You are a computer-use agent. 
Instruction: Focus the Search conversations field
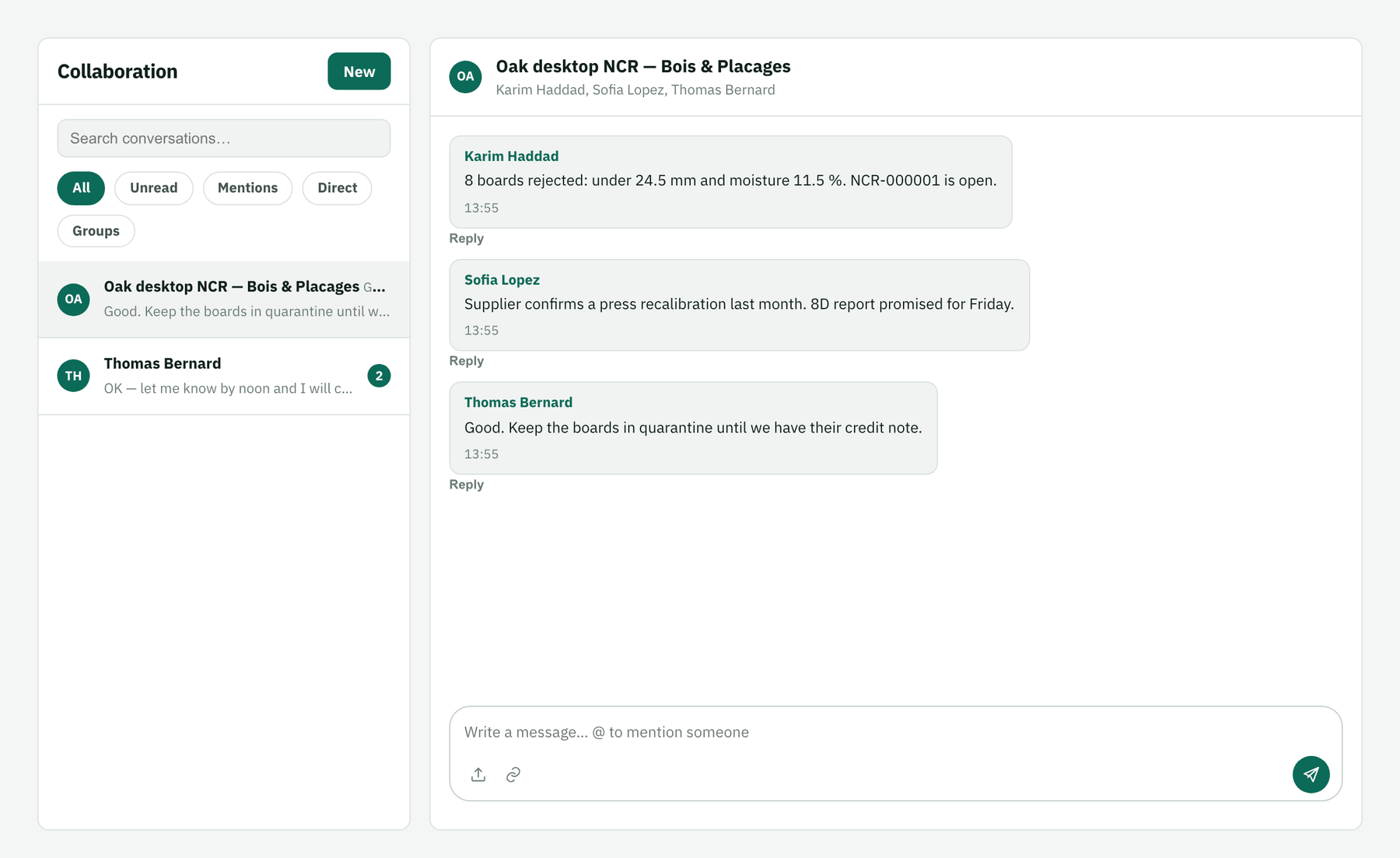pos(224,138)
